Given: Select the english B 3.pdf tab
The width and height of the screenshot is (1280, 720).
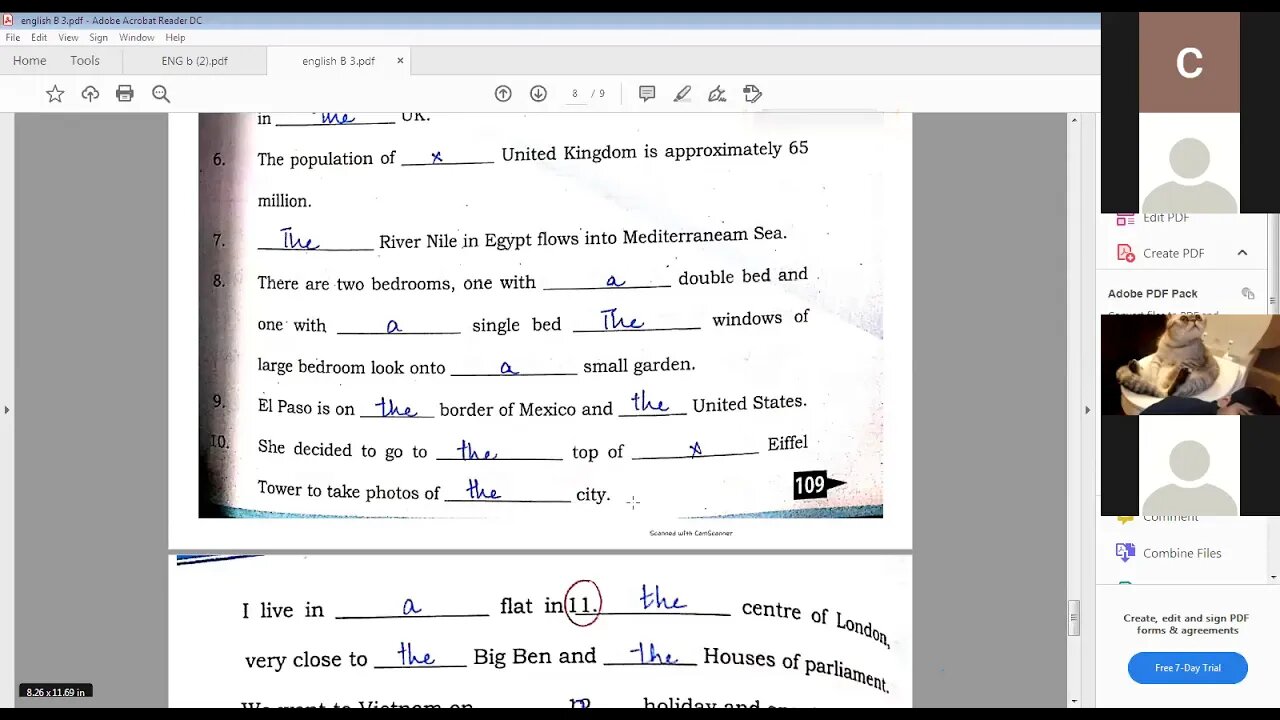Looking at the screenshot, I should tap(338, 61).
